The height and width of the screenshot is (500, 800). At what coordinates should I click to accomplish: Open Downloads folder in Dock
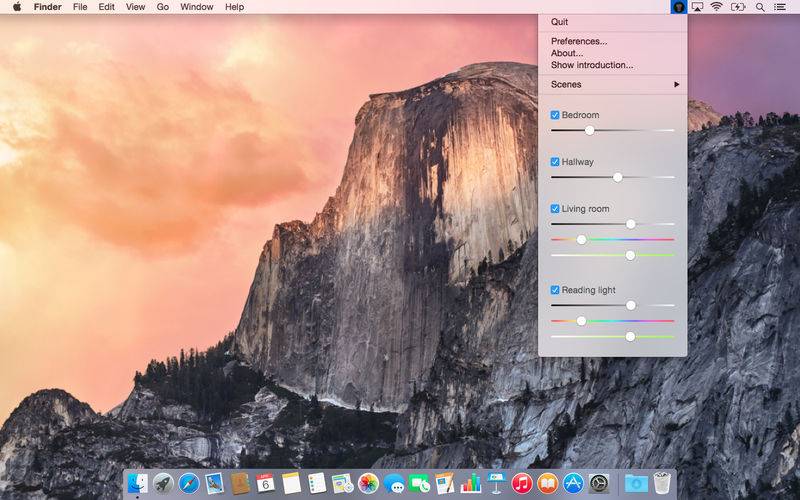tap(636, 483)
